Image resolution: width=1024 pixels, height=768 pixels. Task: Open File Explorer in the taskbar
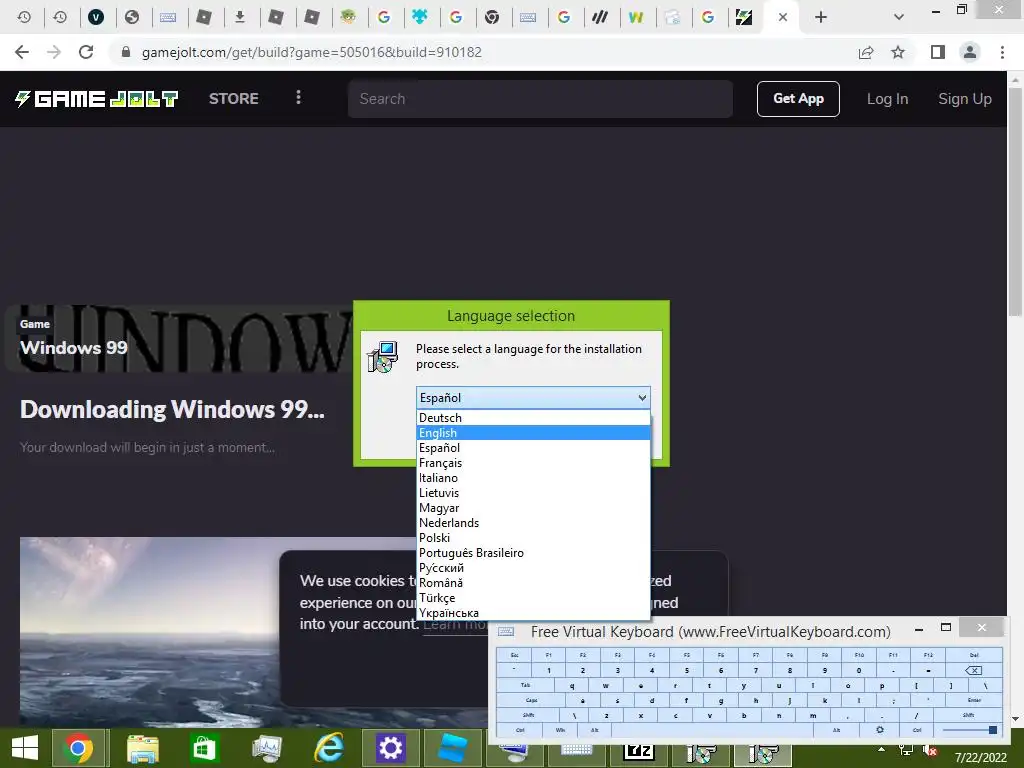[x=142, y=749]
